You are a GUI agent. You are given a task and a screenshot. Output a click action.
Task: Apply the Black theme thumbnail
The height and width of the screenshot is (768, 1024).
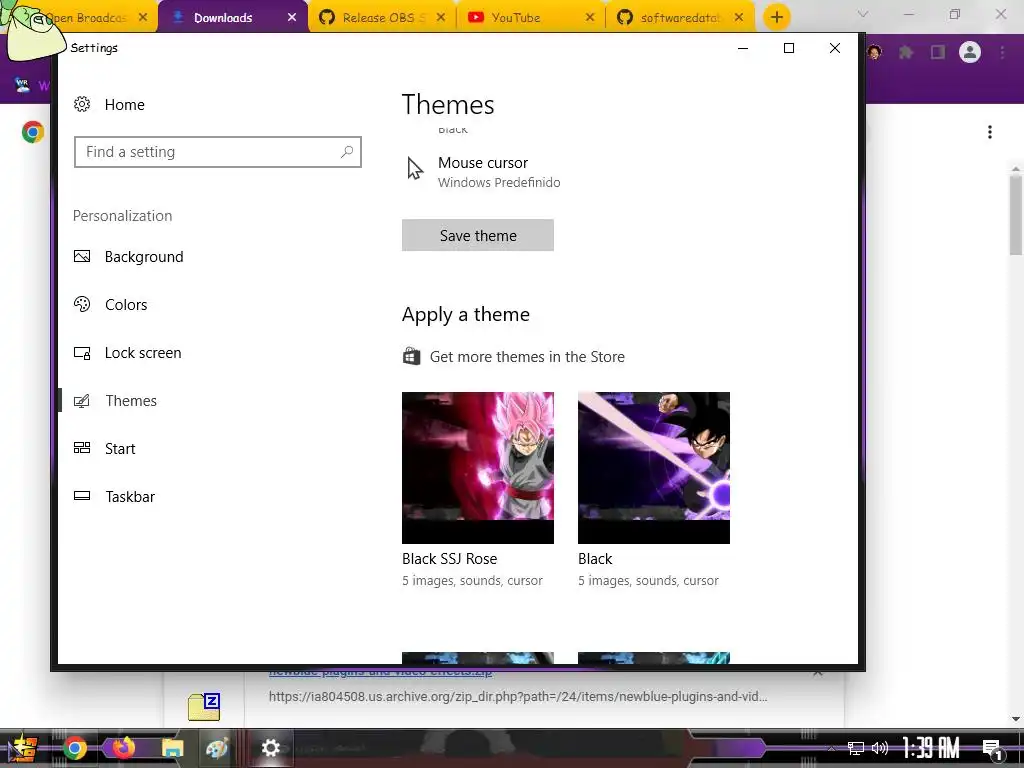654,468
